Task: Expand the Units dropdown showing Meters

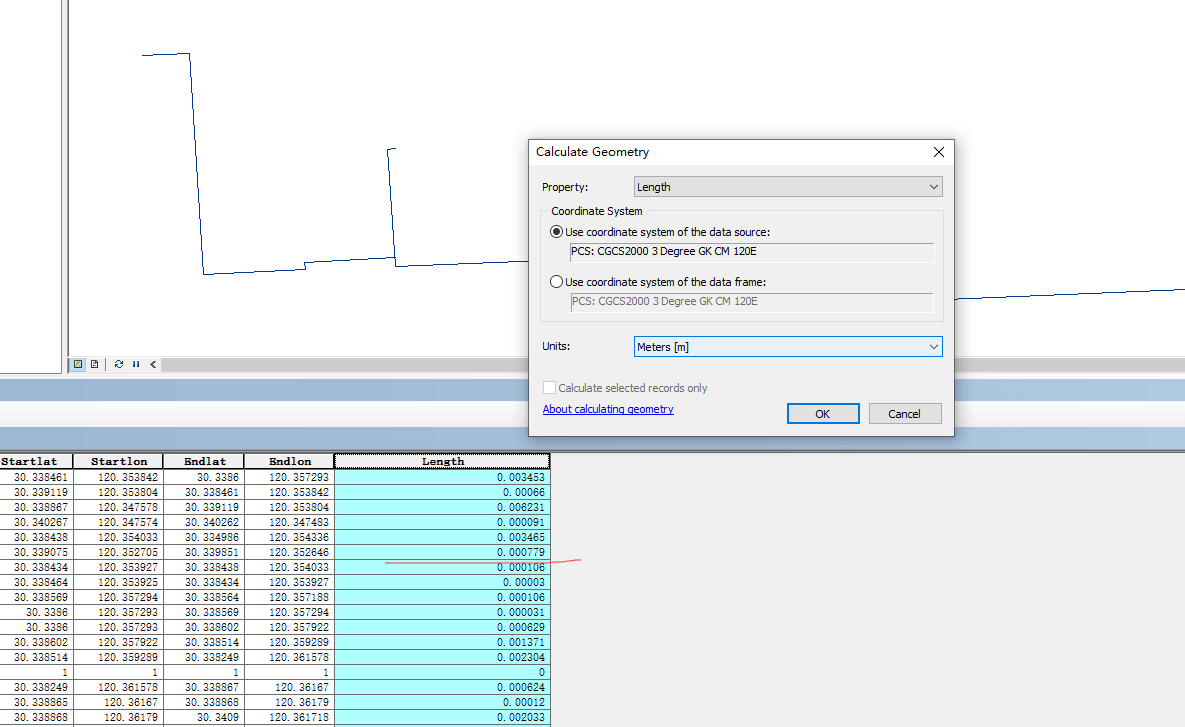Action: point(788,347)
